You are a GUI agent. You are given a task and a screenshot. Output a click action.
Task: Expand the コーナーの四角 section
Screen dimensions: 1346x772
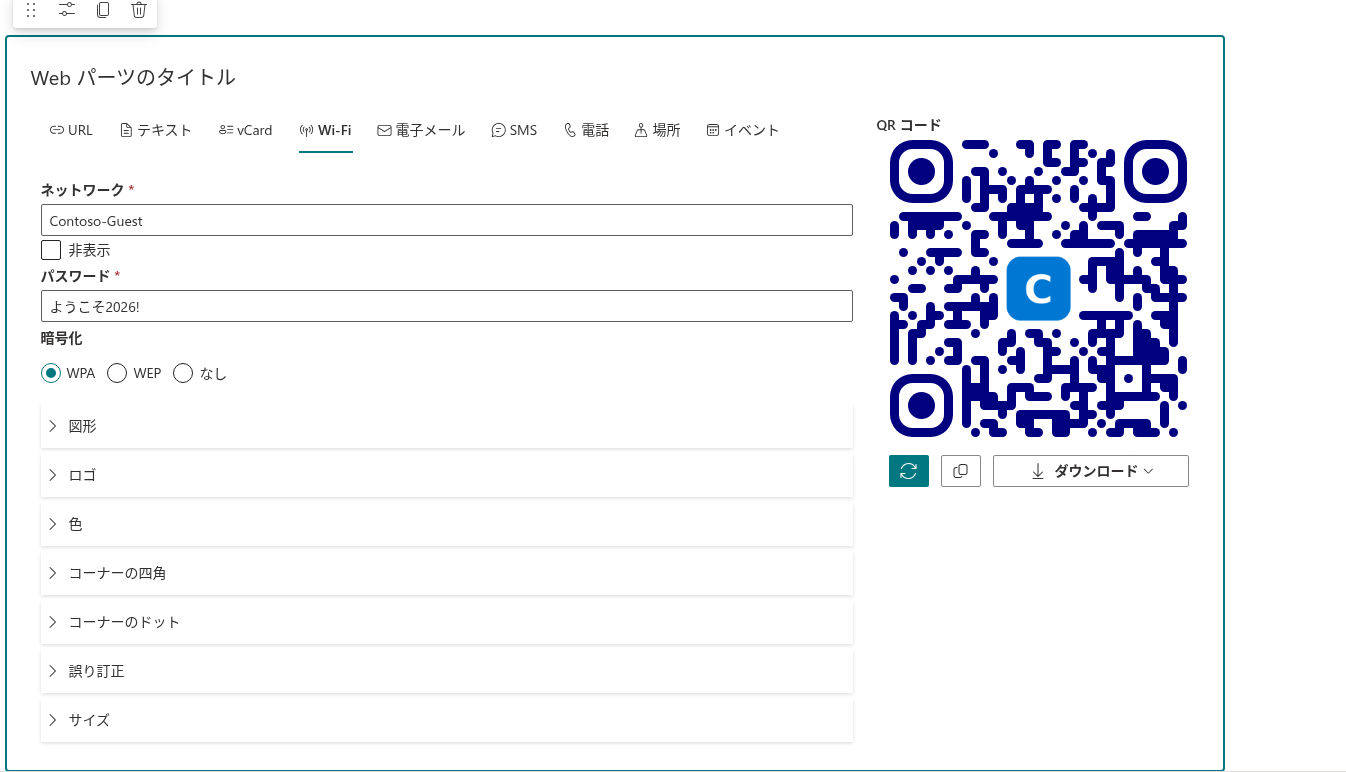(x=447, y=573)
